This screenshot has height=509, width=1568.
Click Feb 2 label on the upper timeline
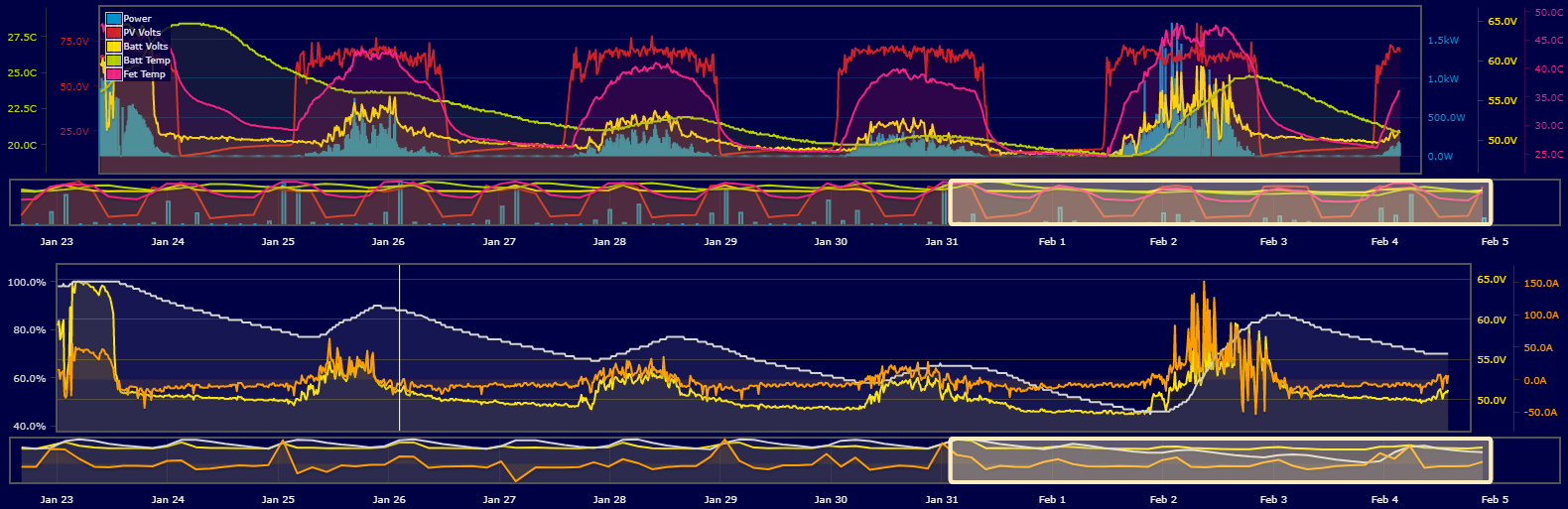1163,241
